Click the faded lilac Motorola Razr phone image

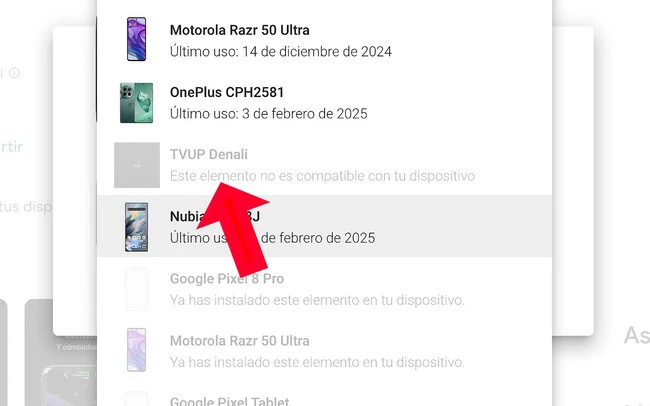coord(136,350)
